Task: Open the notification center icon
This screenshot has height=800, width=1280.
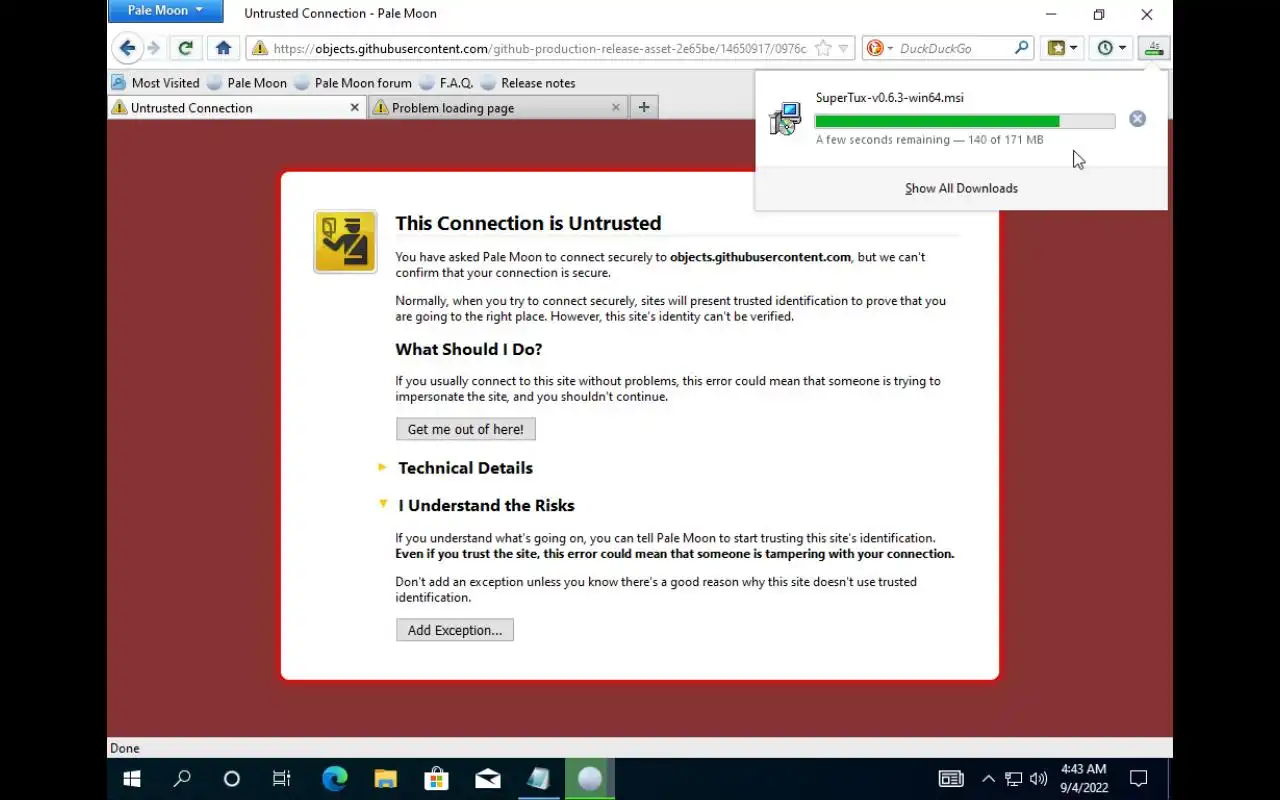Action: point(1138,779)
